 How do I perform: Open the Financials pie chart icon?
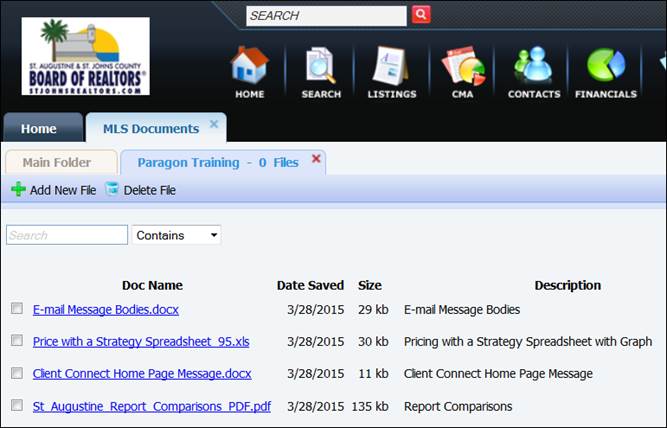(605, 71)
